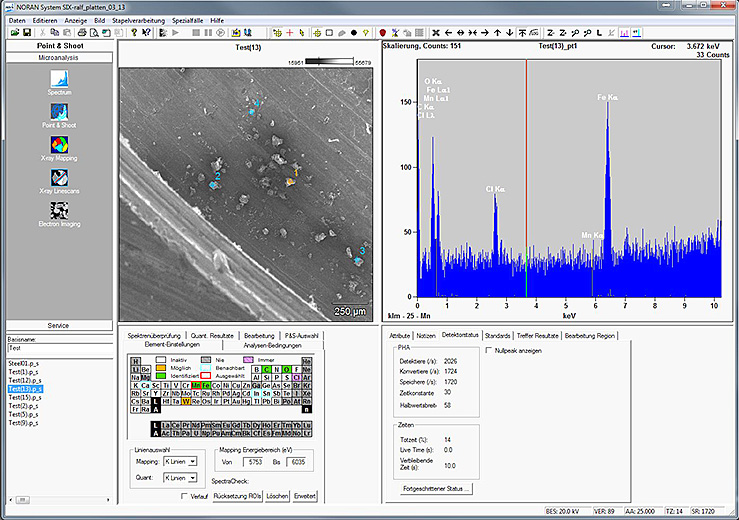
Task: Click the image grayscale contrast bar
Action: click(x=329, y=61)
